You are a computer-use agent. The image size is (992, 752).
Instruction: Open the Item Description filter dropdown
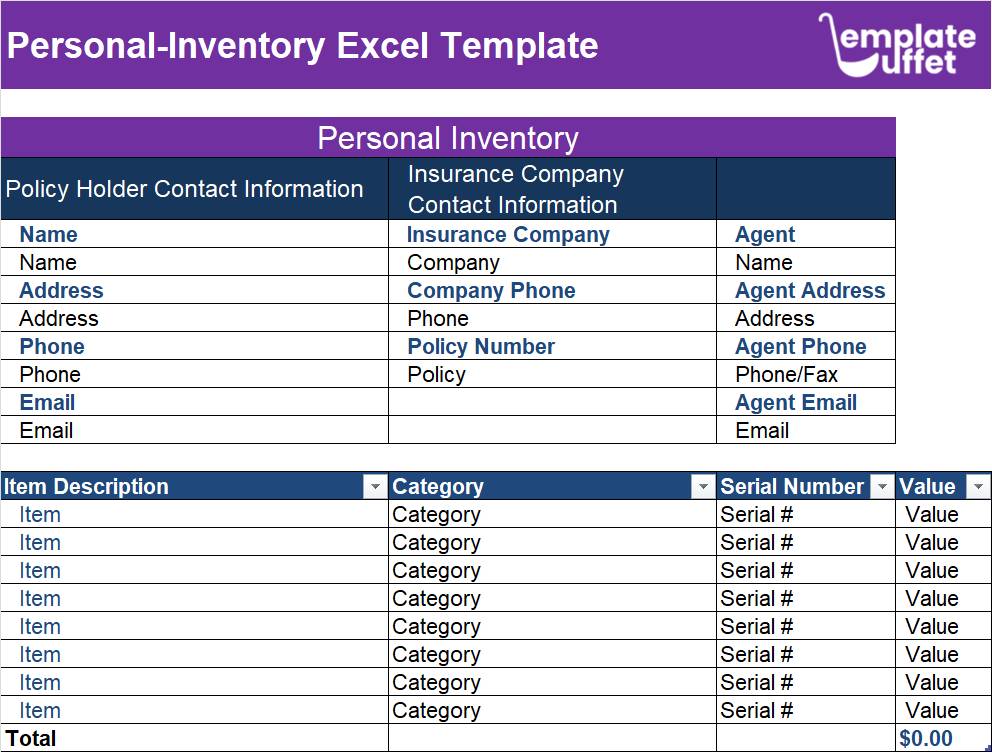[x=375, y=486]
